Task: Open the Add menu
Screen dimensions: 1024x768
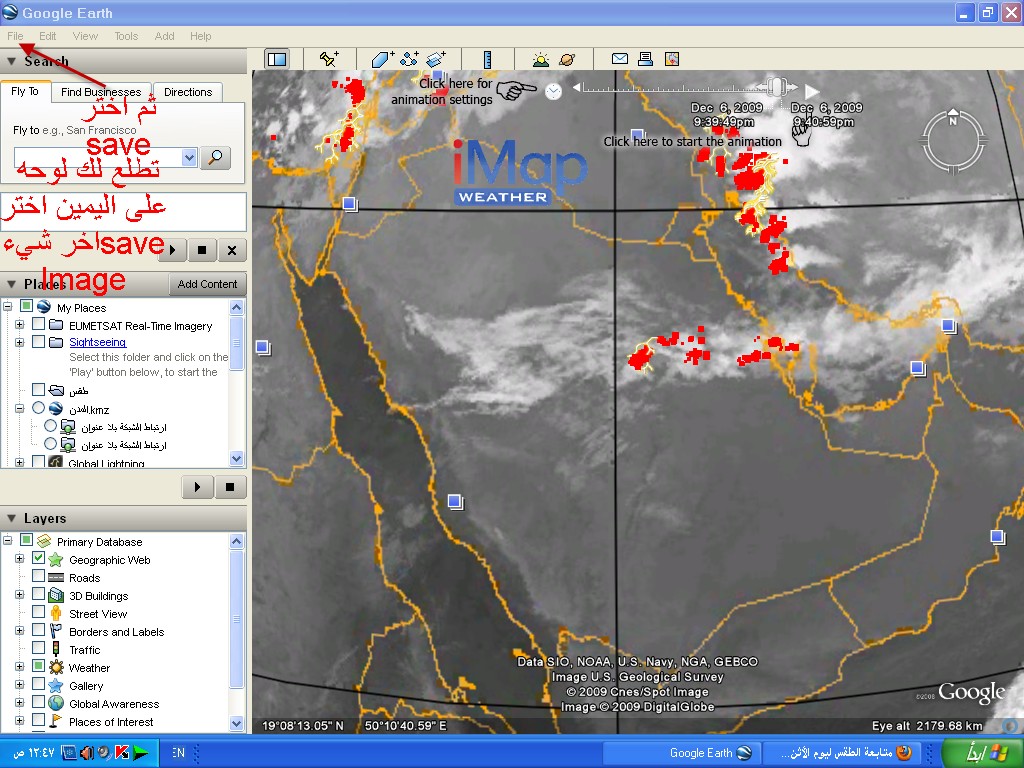Action: (165, 36)
